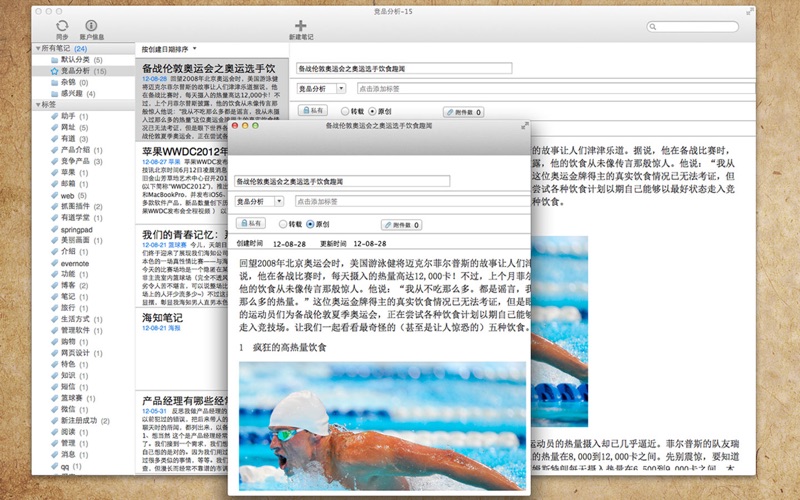Image resolution: width=800 pixels, height=500 pixels.
Task: Select the evernote tag in sidebar
Action: coord(76,262)
